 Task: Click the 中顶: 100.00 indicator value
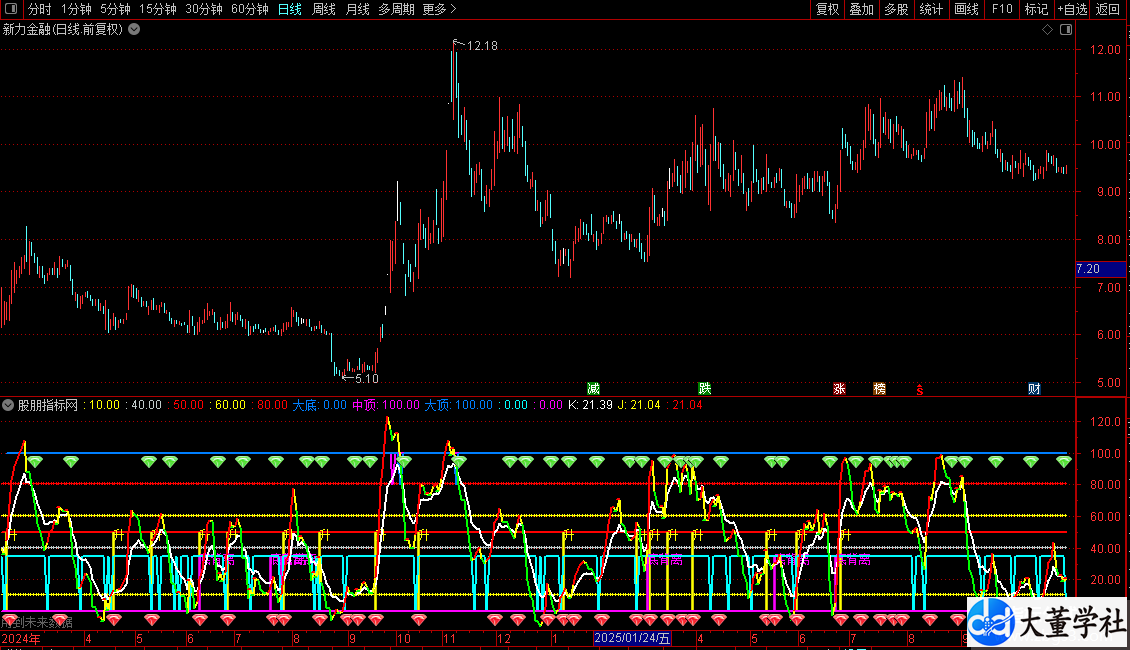pyautogui.click(x=386, y=405)
